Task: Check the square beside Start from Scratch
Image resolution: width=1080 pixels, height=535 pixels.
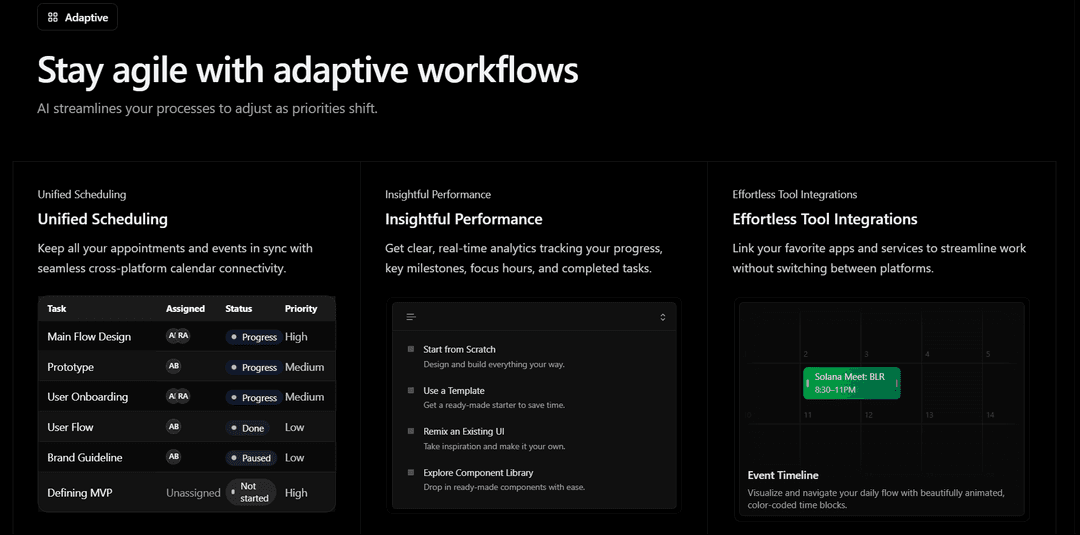Action: coord(410,349)
